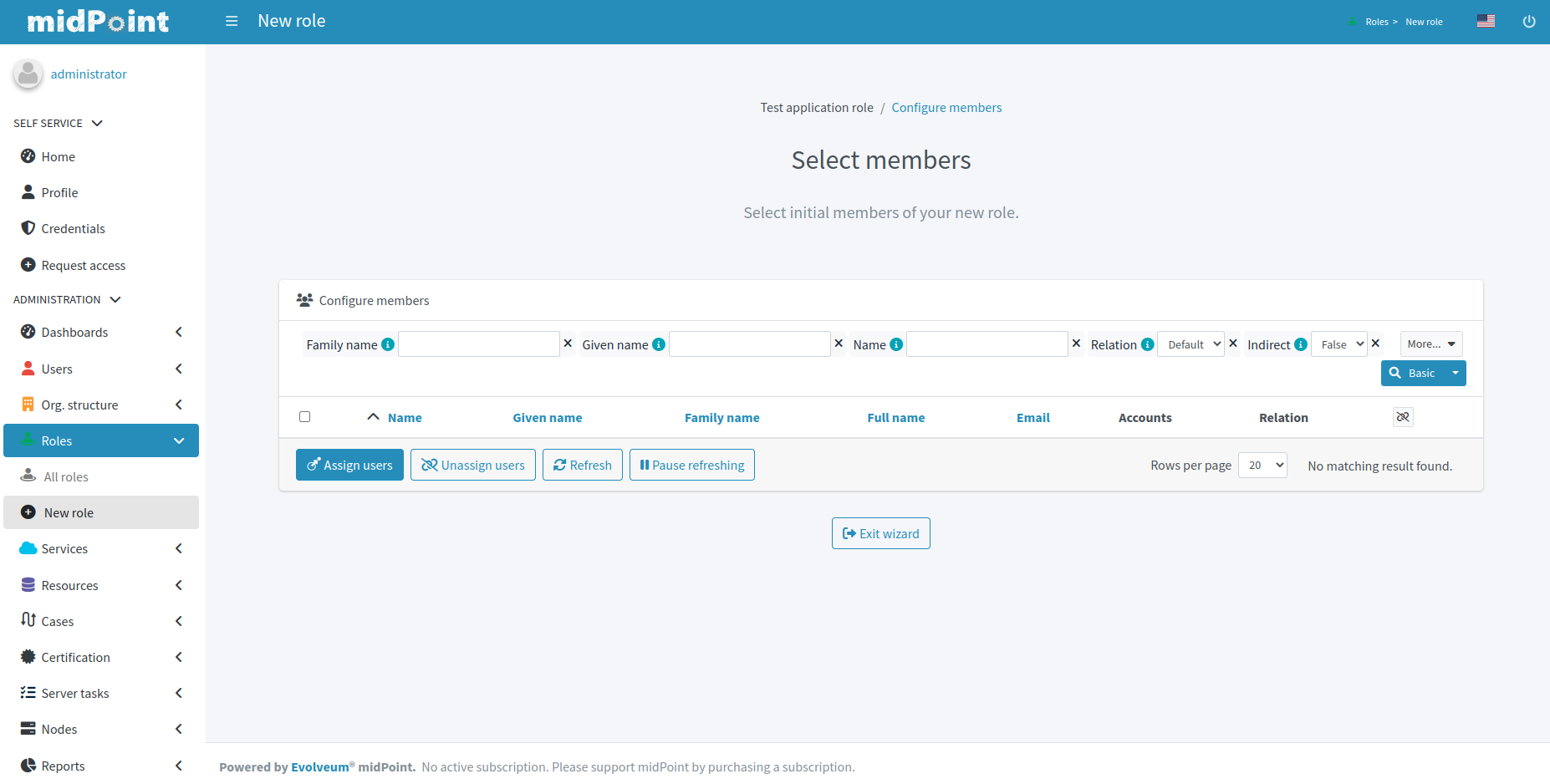Open the Indirect False dropdown
Screen dimensions: 1550x784
click(1338, 344)
